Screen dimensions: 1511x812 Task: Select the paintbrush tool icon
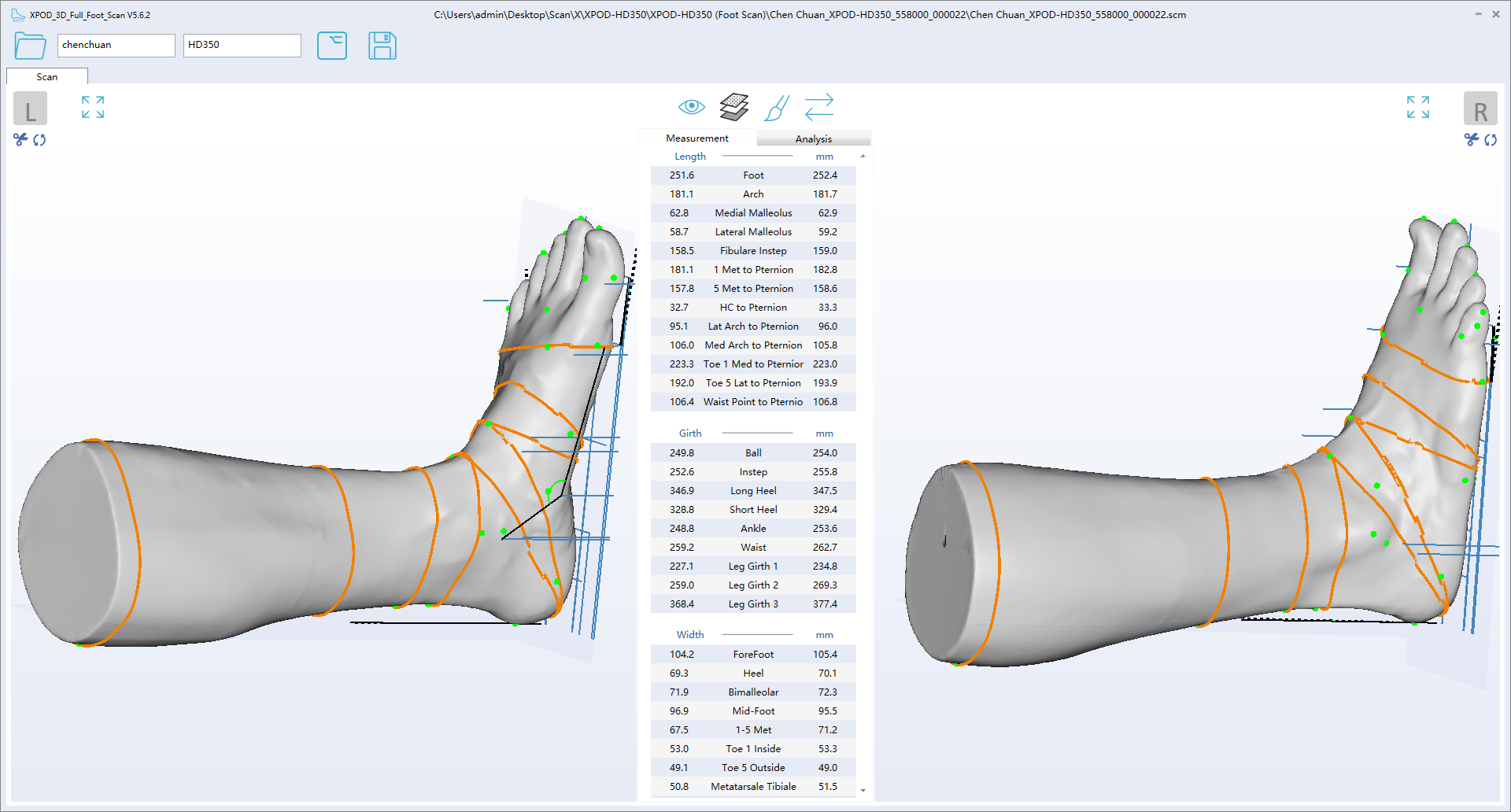point(776,108)
